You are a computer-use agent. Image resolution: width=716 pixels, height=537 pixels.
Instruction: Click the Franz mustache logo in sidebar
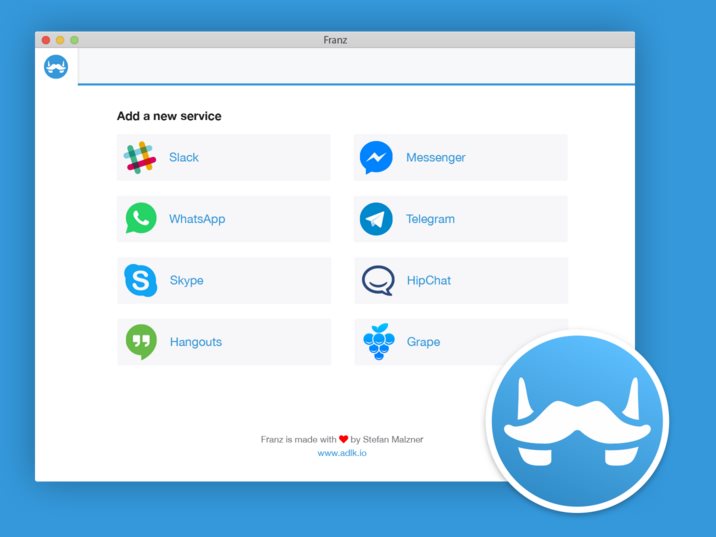[56, 67]
